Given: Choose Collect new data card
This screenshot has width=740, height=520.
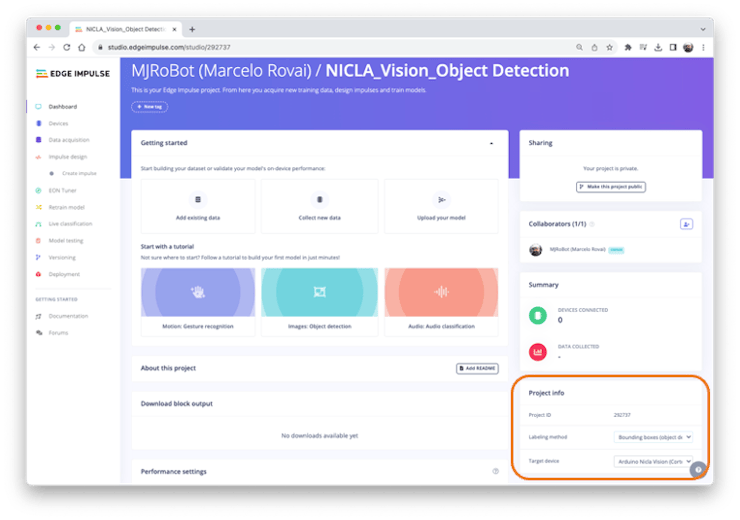Looking at the screenshot, I should point(320,206).
